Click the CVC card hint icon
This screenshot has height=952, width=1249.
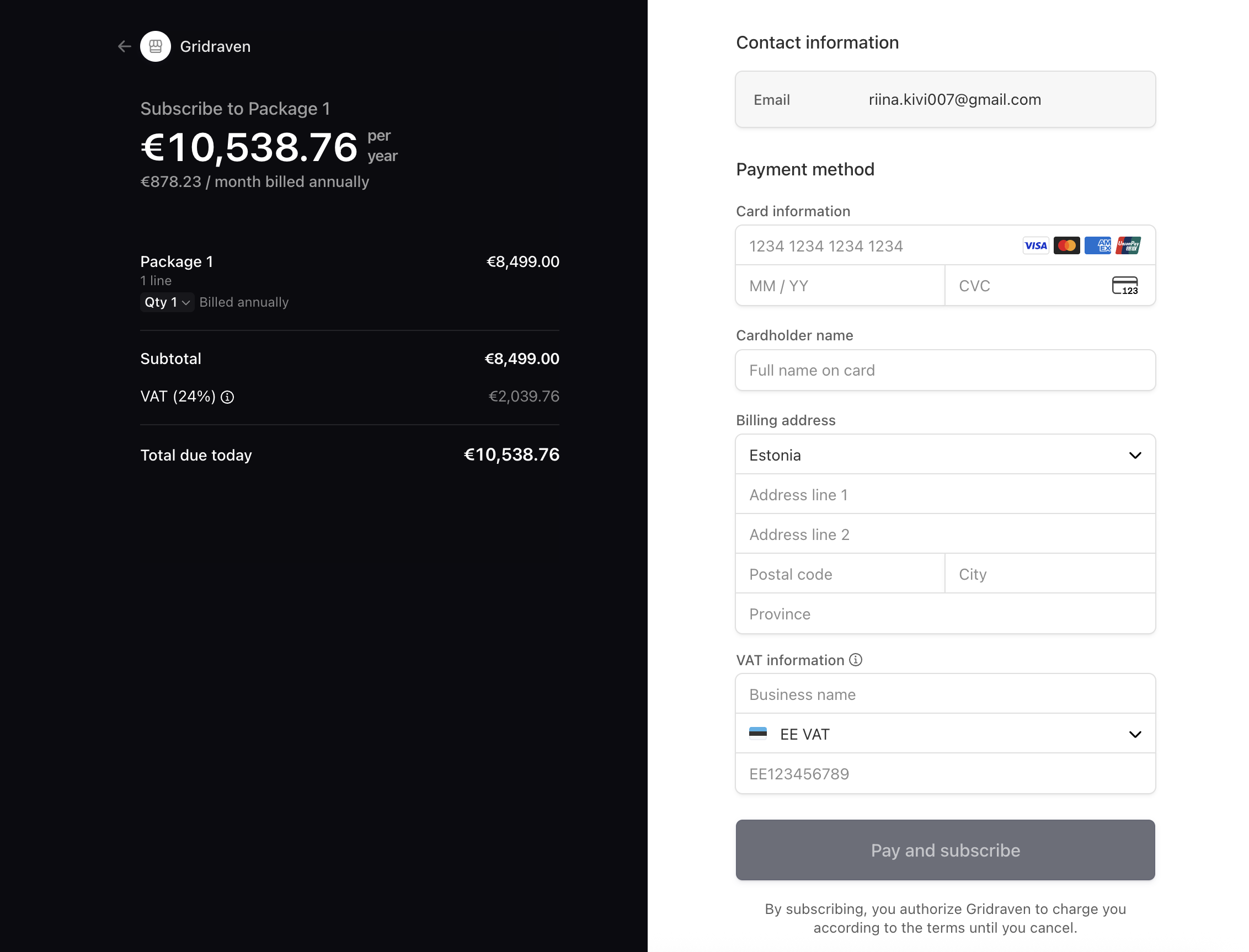(x=1125, y=286)
